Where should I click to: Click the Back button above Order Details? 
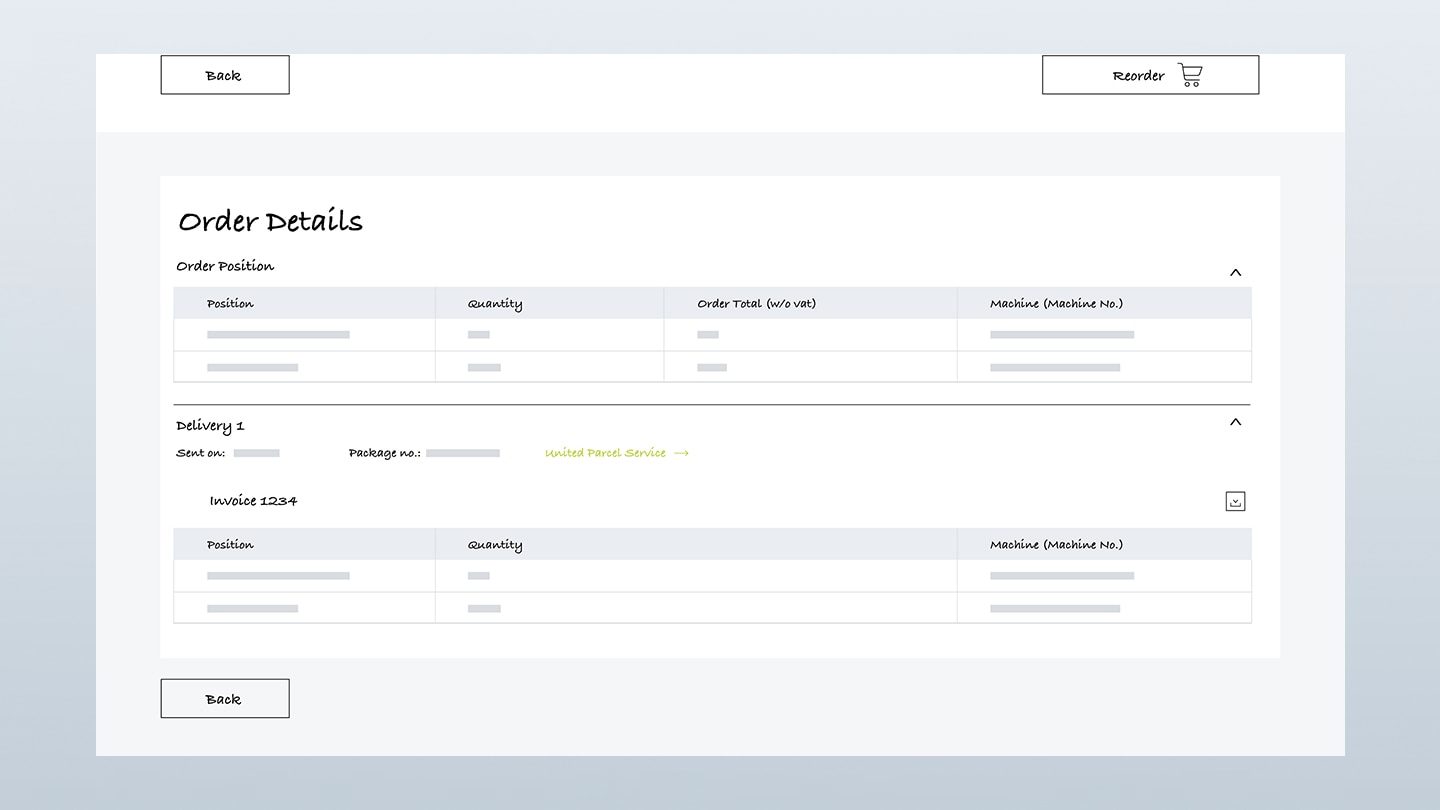[x=224, y=75]
